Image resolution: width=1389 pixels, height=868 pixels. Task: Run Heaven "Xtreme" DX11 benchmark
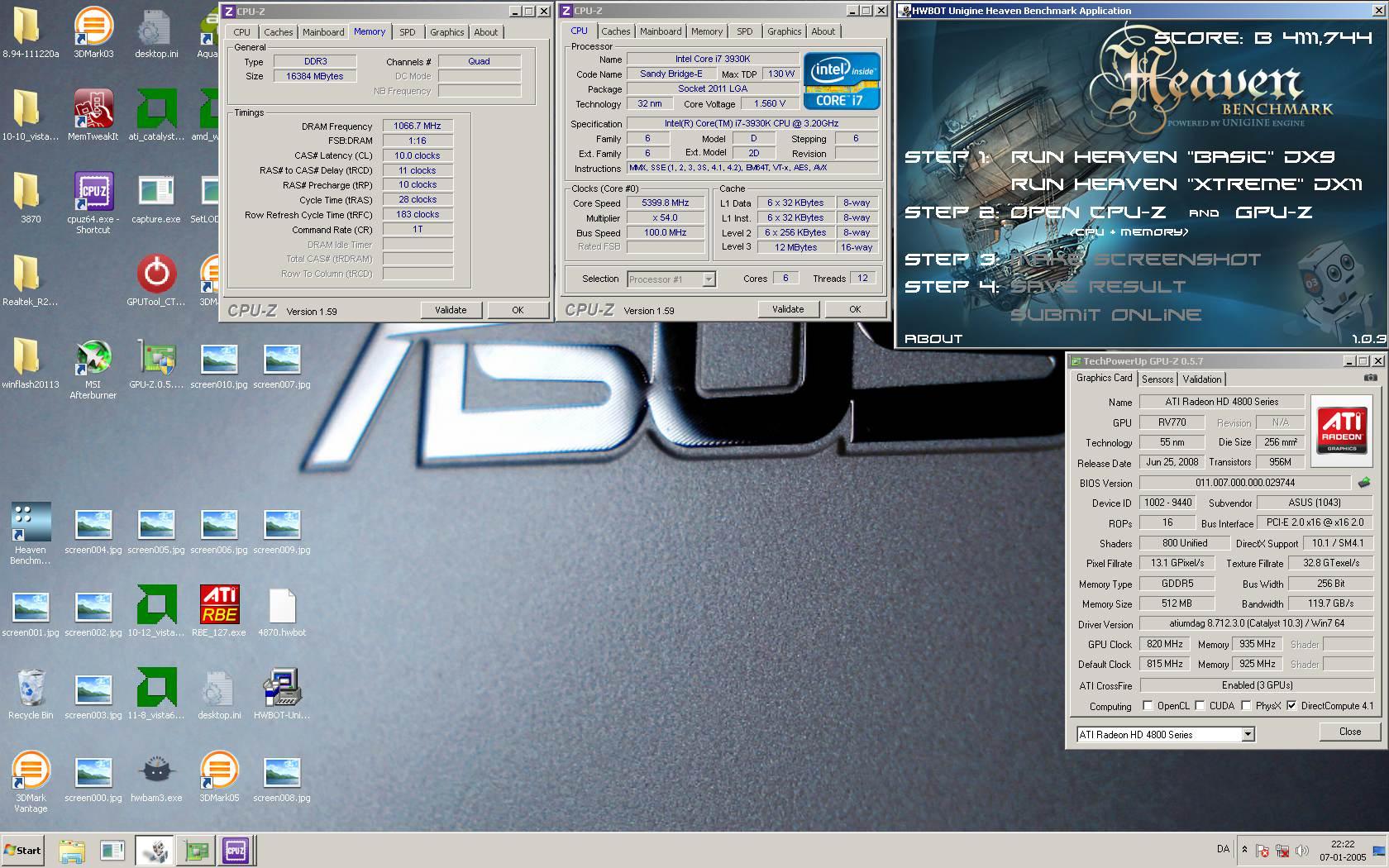[x=1186, y=184]
